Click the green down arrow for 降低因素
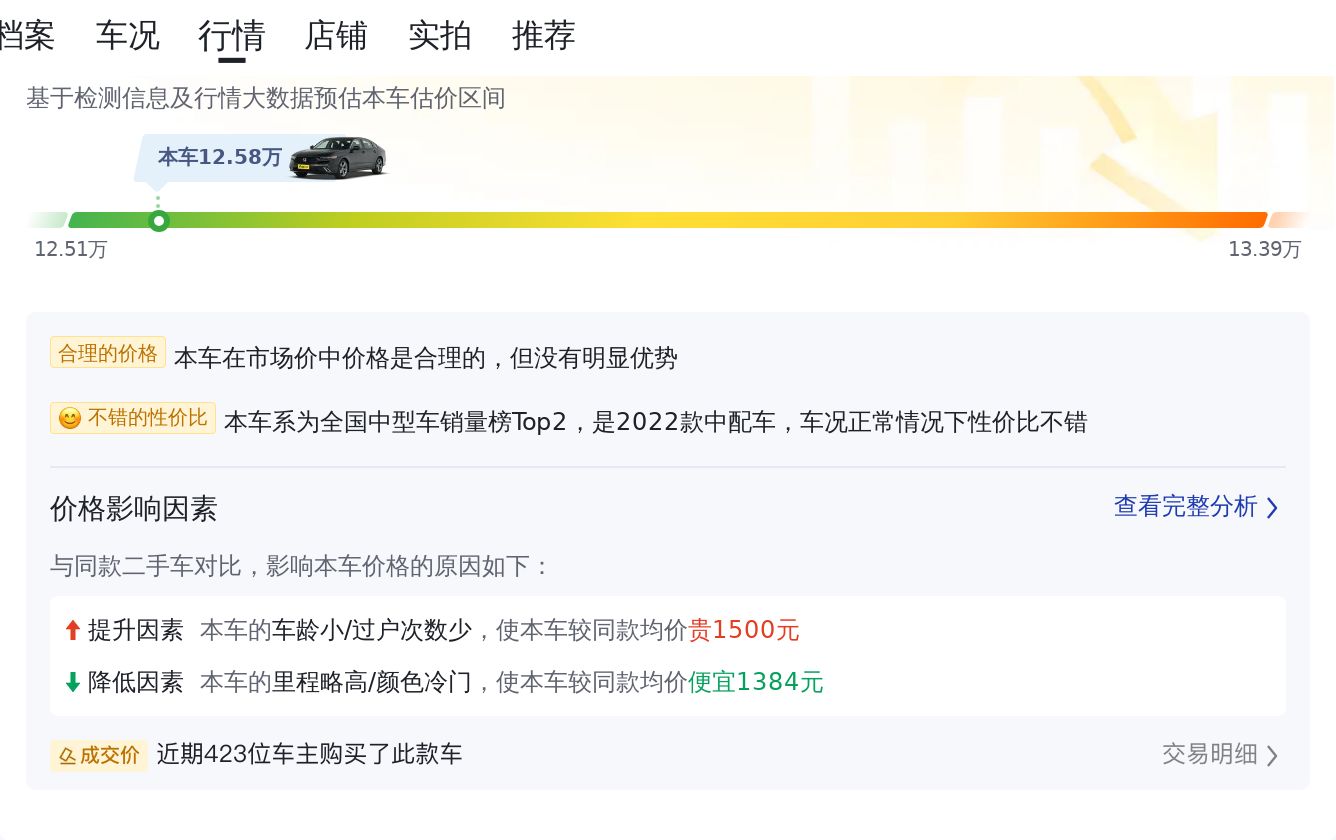 [72, 682]
